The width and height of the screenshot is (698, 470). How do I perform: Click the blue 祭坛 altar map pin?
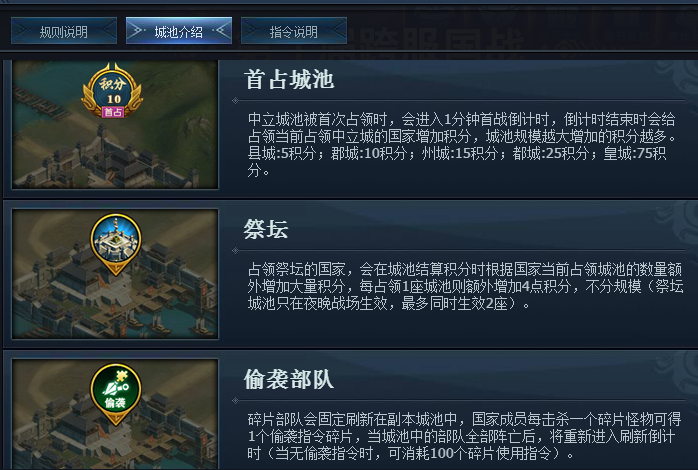coord(116,243)
